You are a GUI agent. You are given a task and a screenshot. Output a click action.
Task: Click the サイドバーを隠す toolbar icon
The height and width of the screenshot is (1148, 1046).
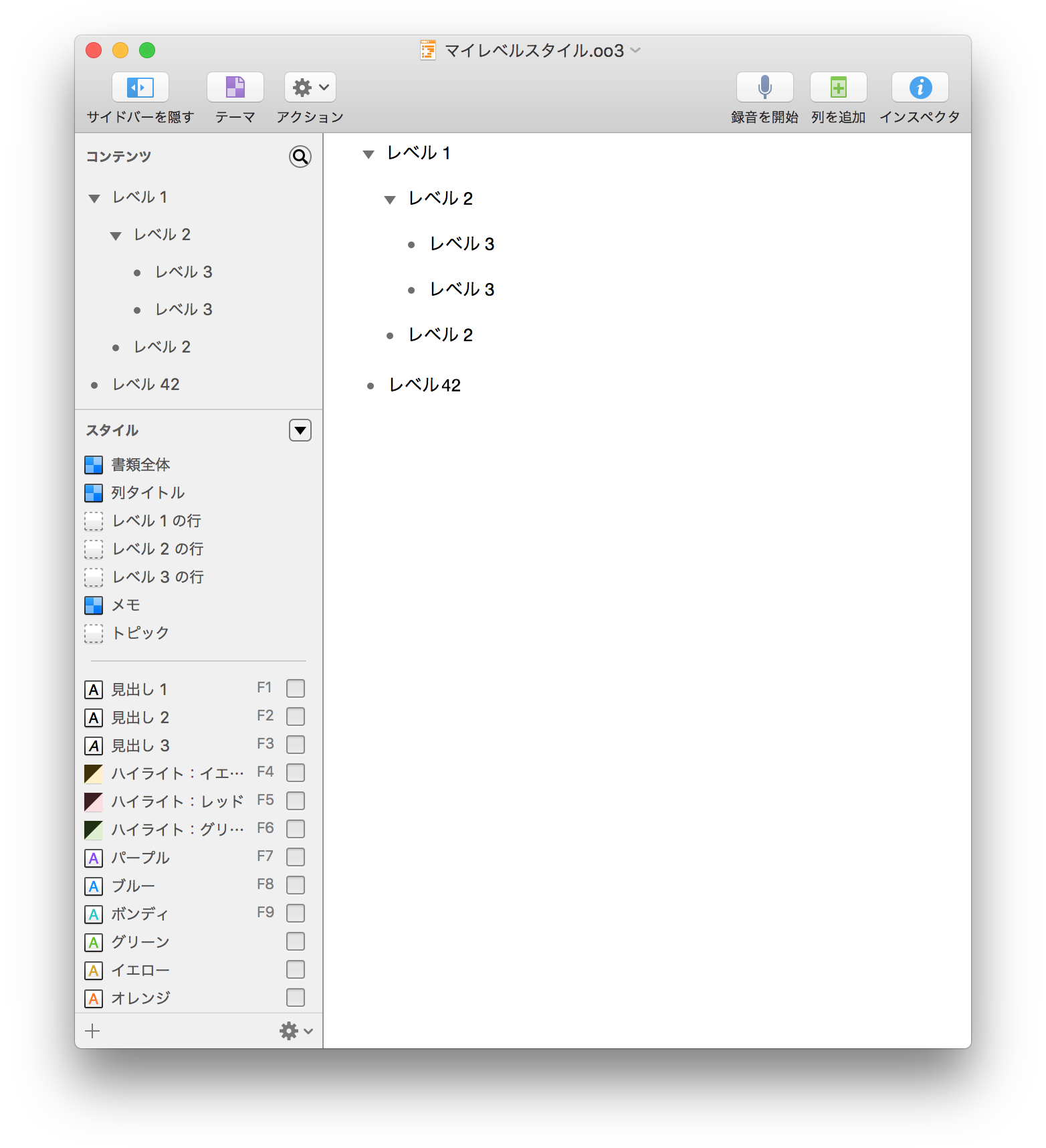coord(140,88)
